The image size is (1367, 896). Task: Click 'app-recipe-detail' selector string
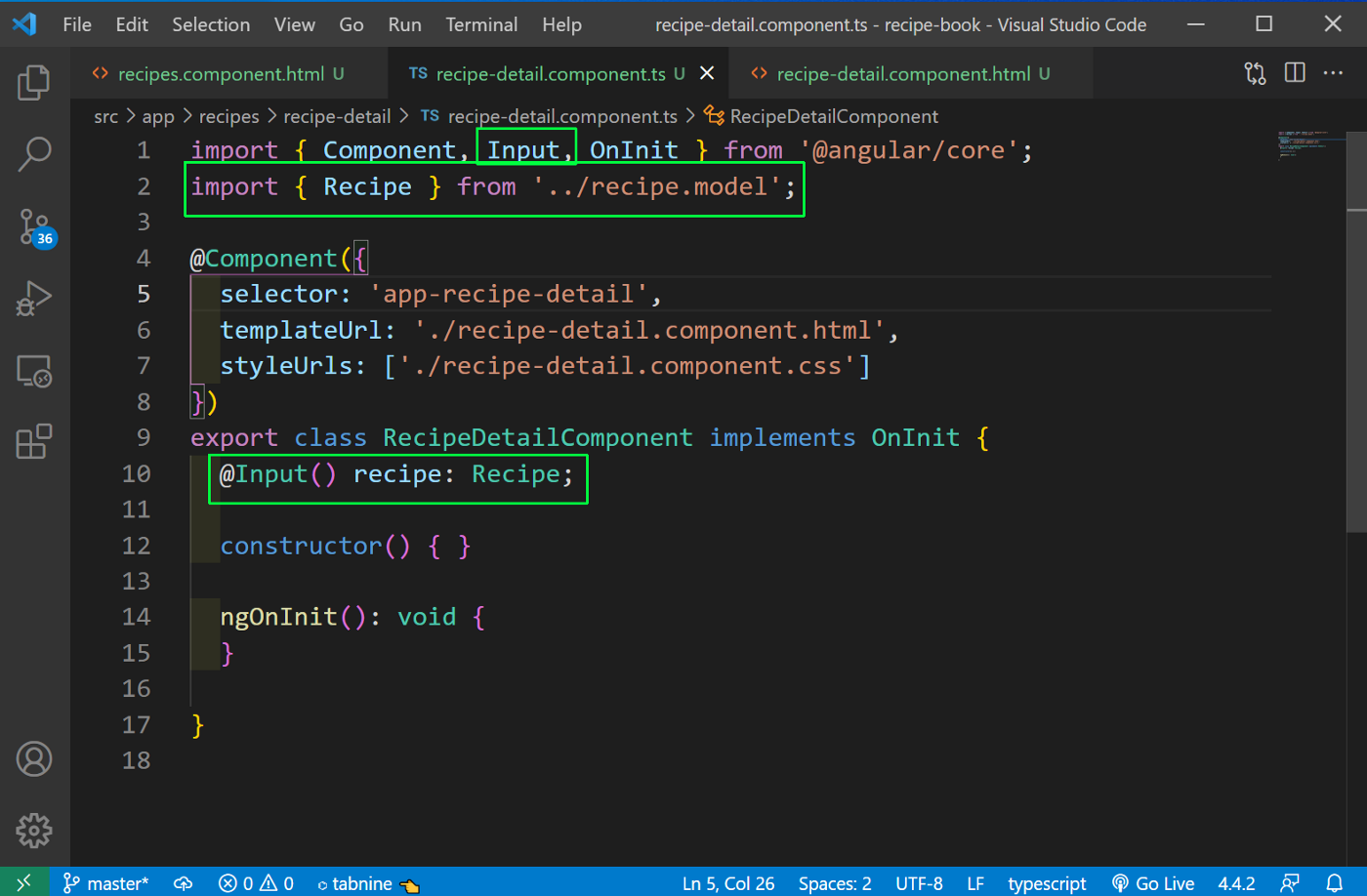tap(508, 294)
